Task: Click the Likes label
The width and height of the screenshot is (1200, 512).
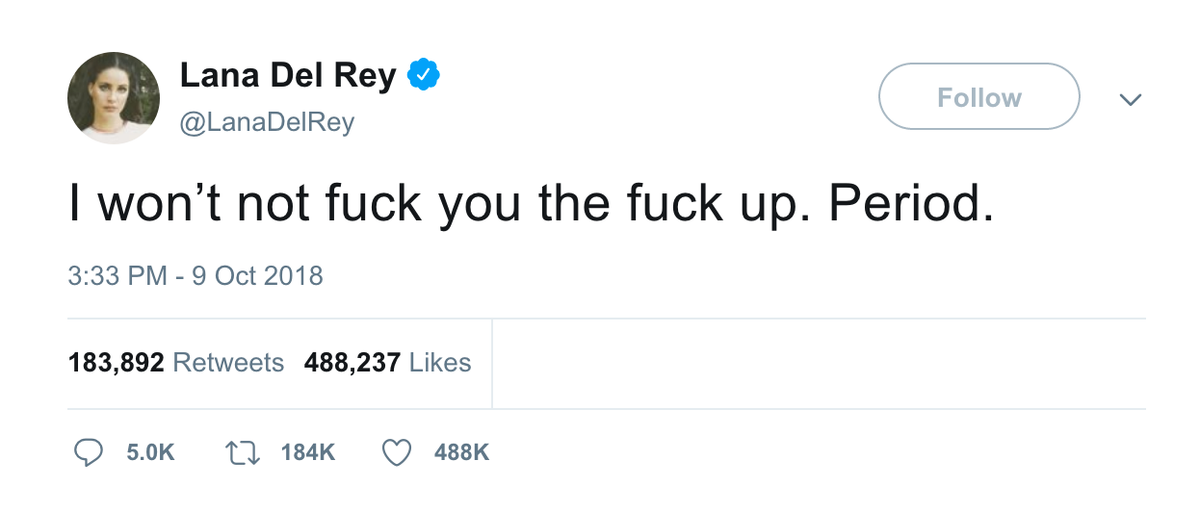Action: click(x=440, y=362)
